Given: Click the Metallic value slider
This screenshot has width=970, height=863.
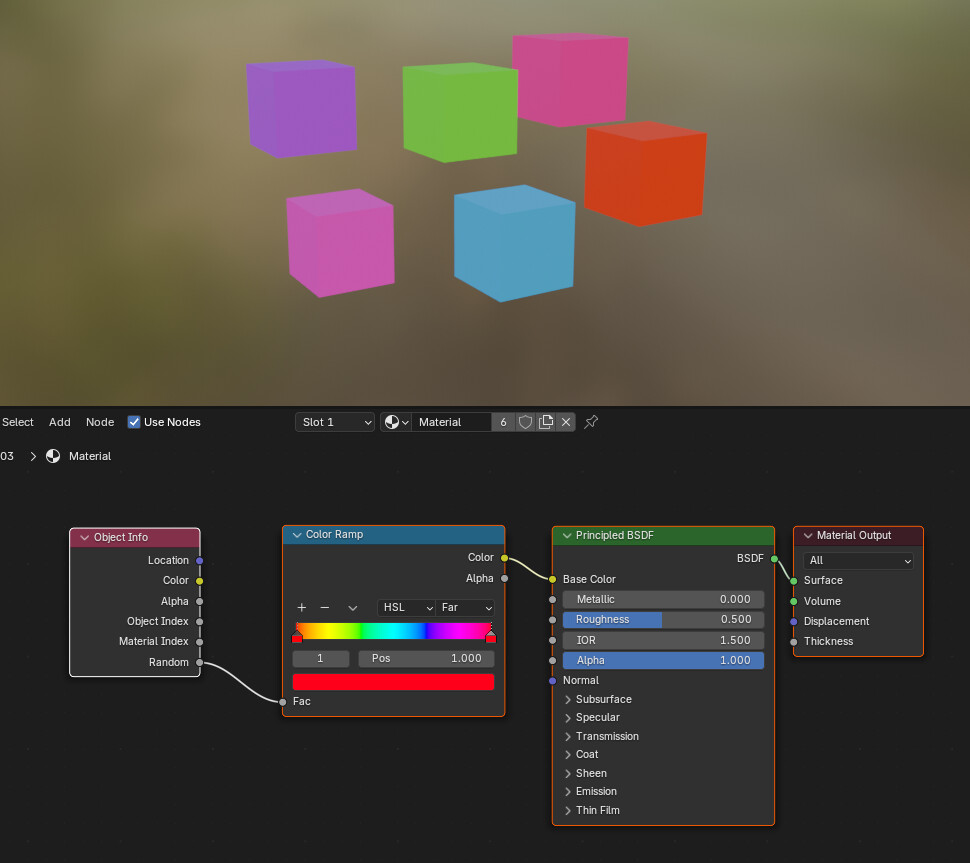Looking at the screenshot, I should (663, 599).
